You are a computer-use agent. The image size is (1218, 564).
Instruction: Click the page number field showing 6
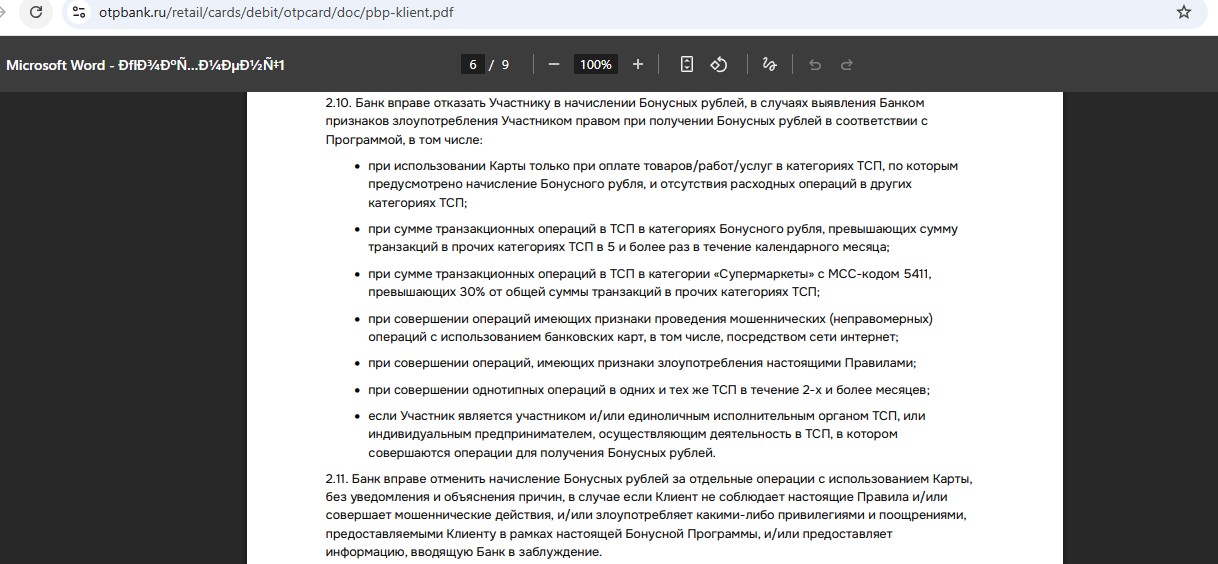(x=473, y=64)
